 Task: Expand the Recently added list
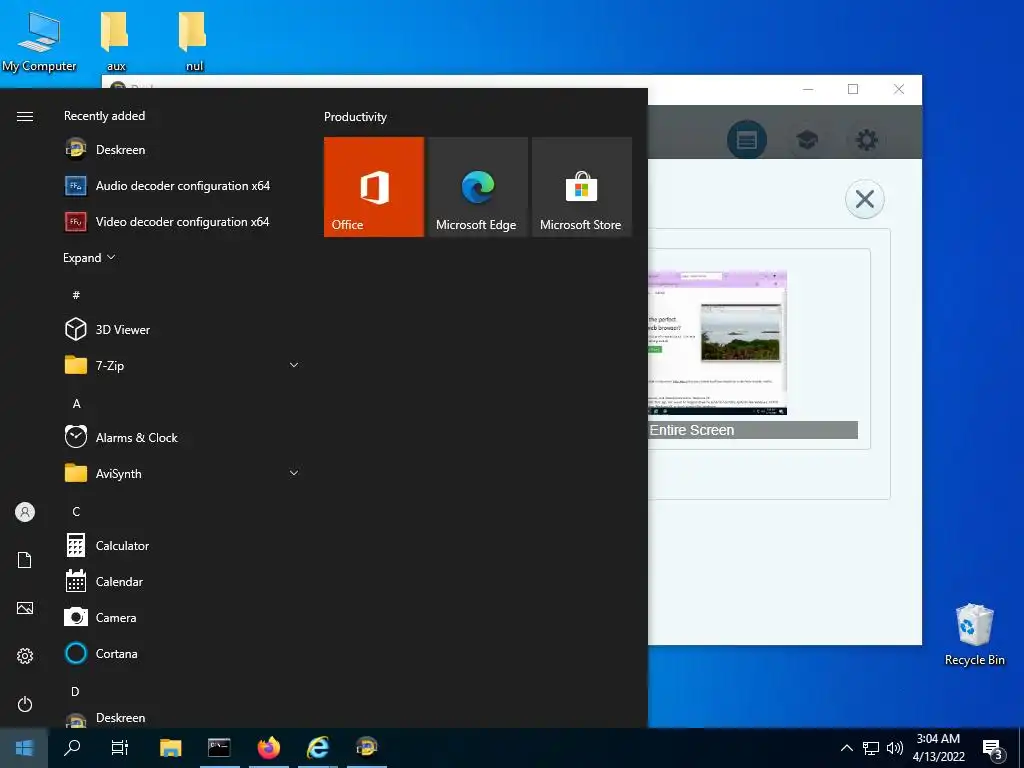(89, 257)
